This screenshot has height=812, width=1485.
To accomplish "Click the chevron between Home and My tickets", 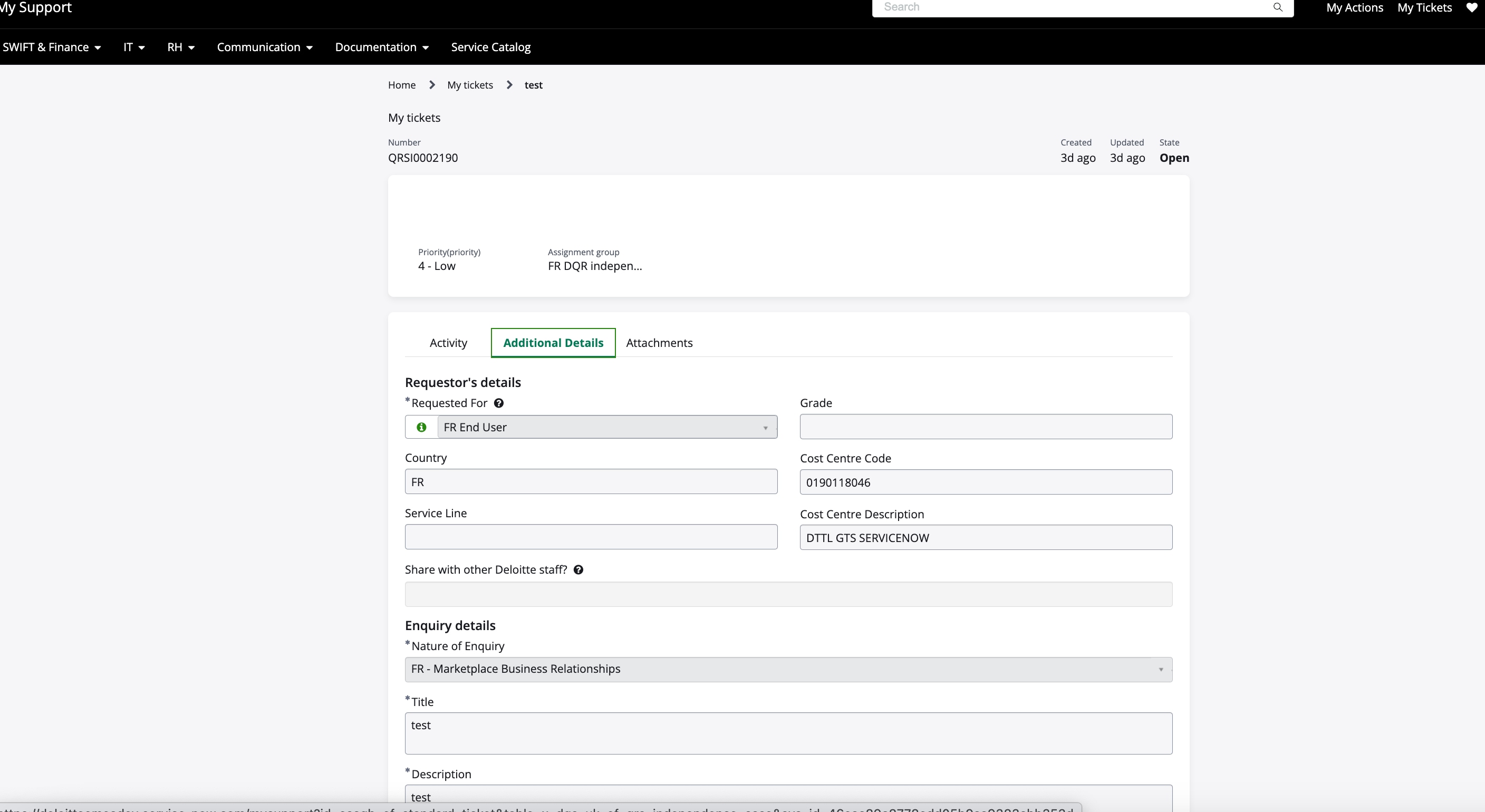I will click(432, 85).
